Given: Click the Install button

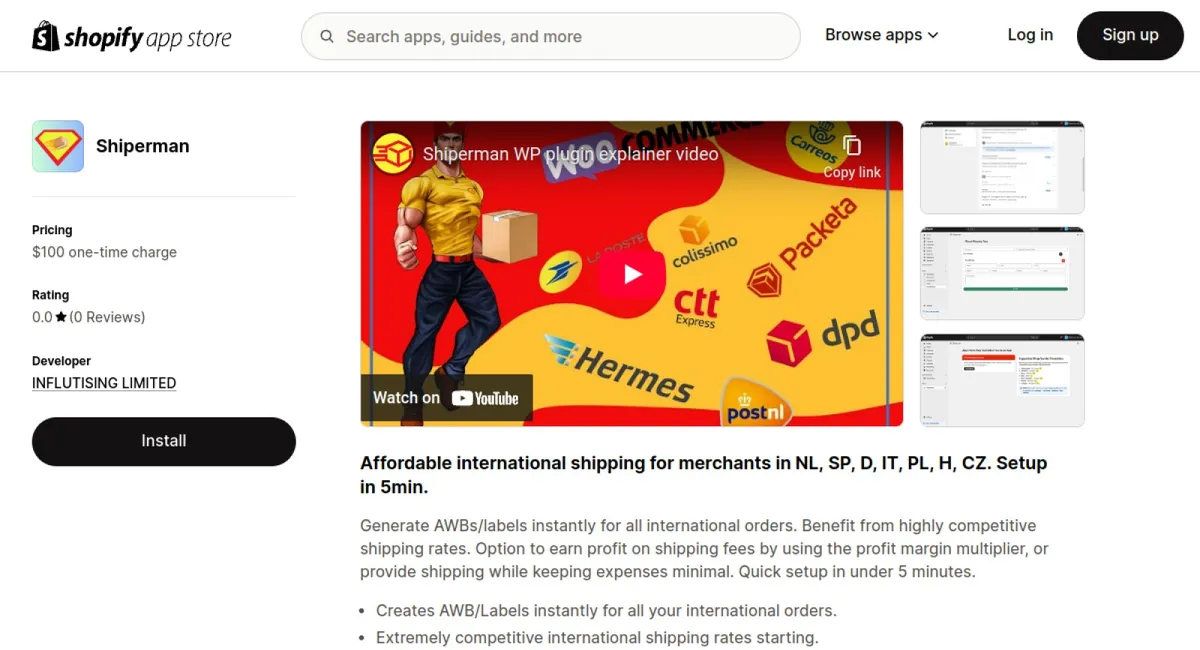Looking at the screenshot, I should click(164, 441).
